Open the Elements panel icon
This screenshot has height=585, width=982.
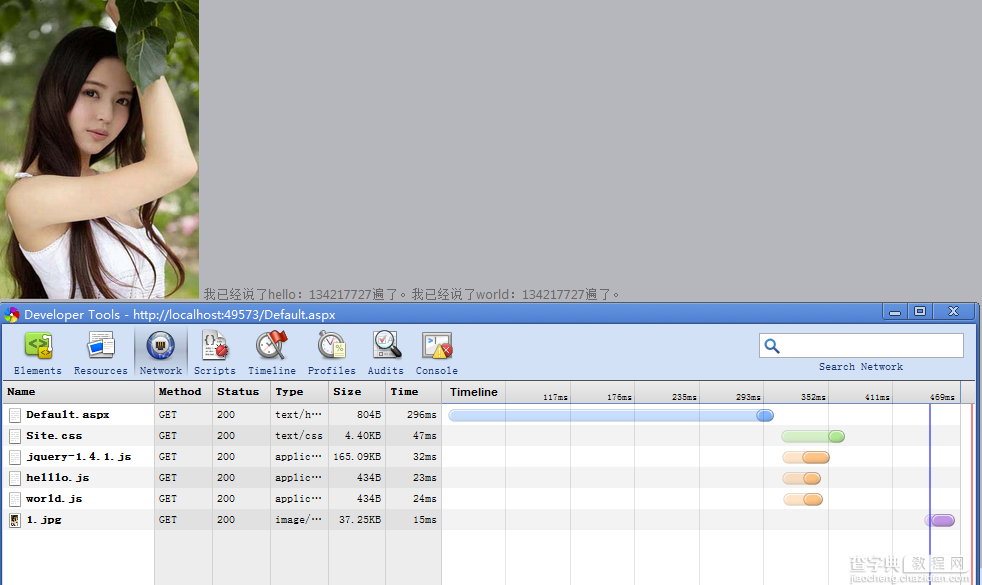(38, 346)
